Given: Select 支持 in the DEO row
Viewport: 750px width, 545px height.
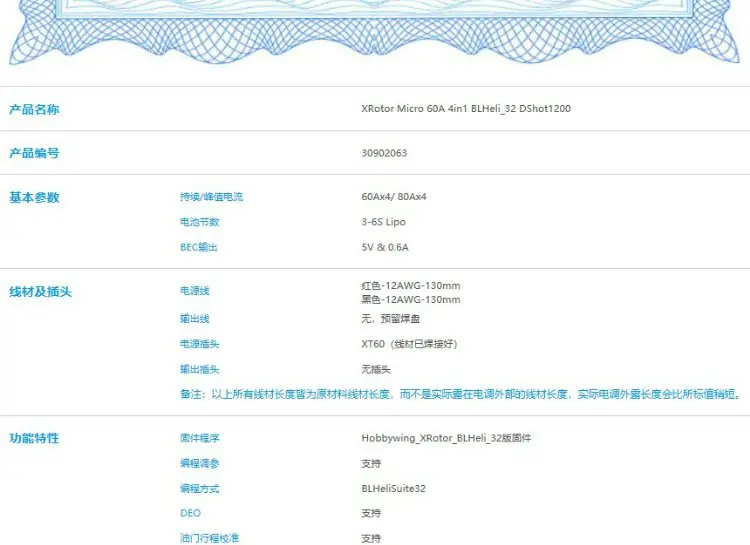Looking at the screenshot, I should pos(371,513).
